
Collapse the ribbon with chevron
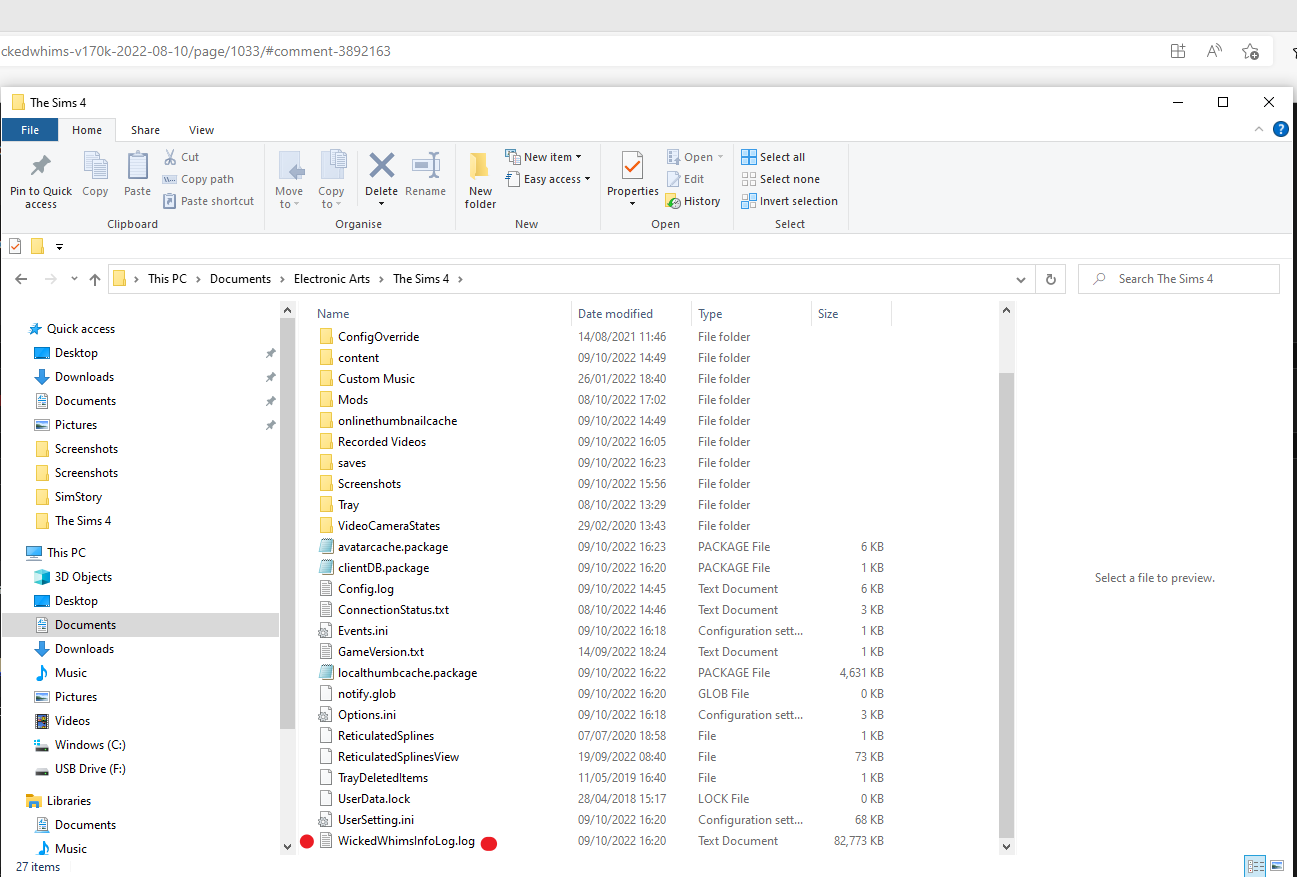click(1259, 130)
